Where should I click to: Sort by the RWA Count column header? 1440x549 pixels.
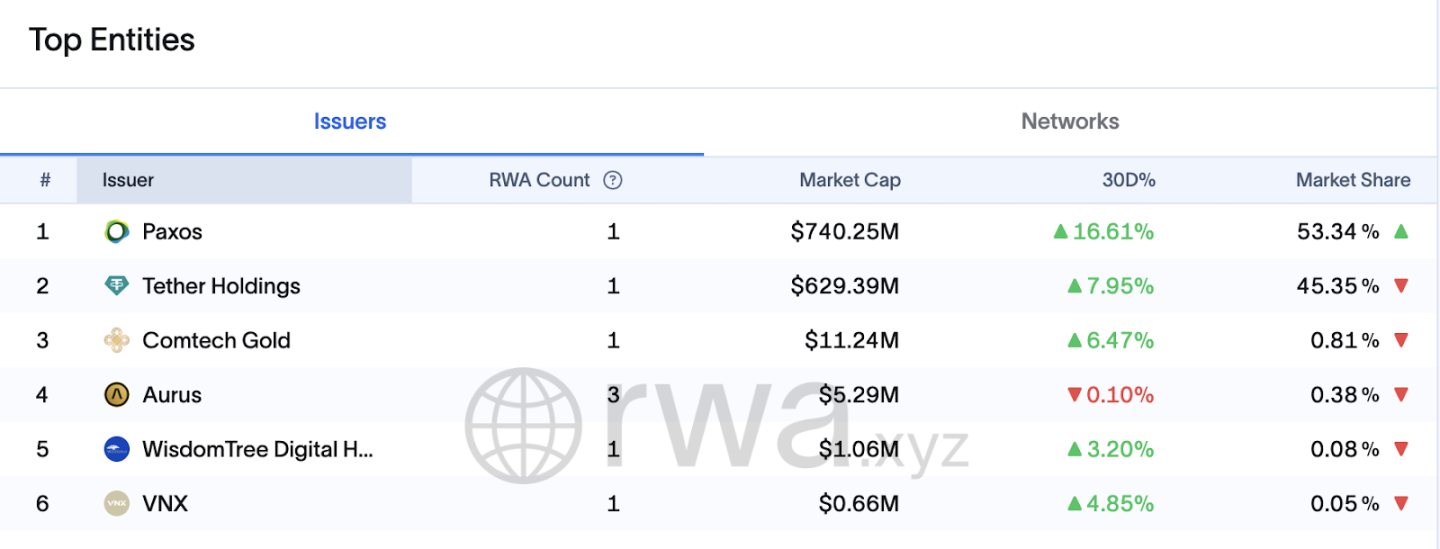click(x=540, y=181)
